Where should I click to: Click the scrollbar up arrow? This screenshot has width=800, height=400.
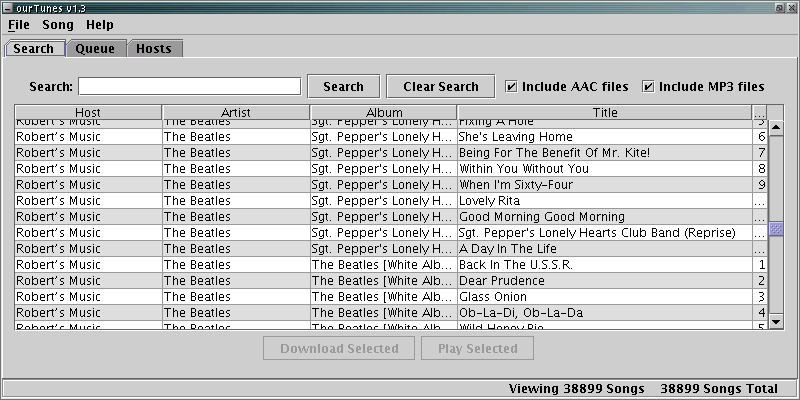point(776,128)
